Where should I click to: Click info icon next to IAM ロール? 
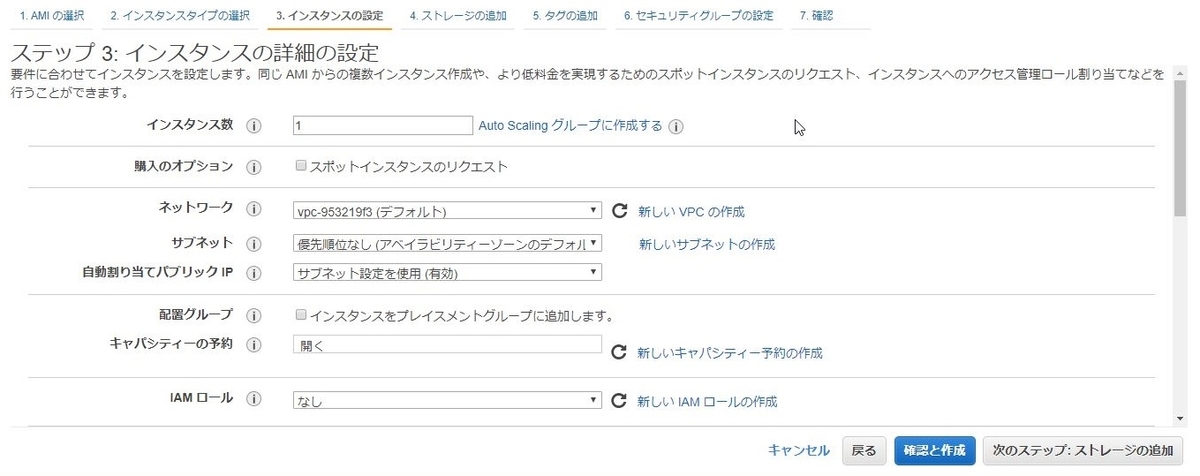253,399
